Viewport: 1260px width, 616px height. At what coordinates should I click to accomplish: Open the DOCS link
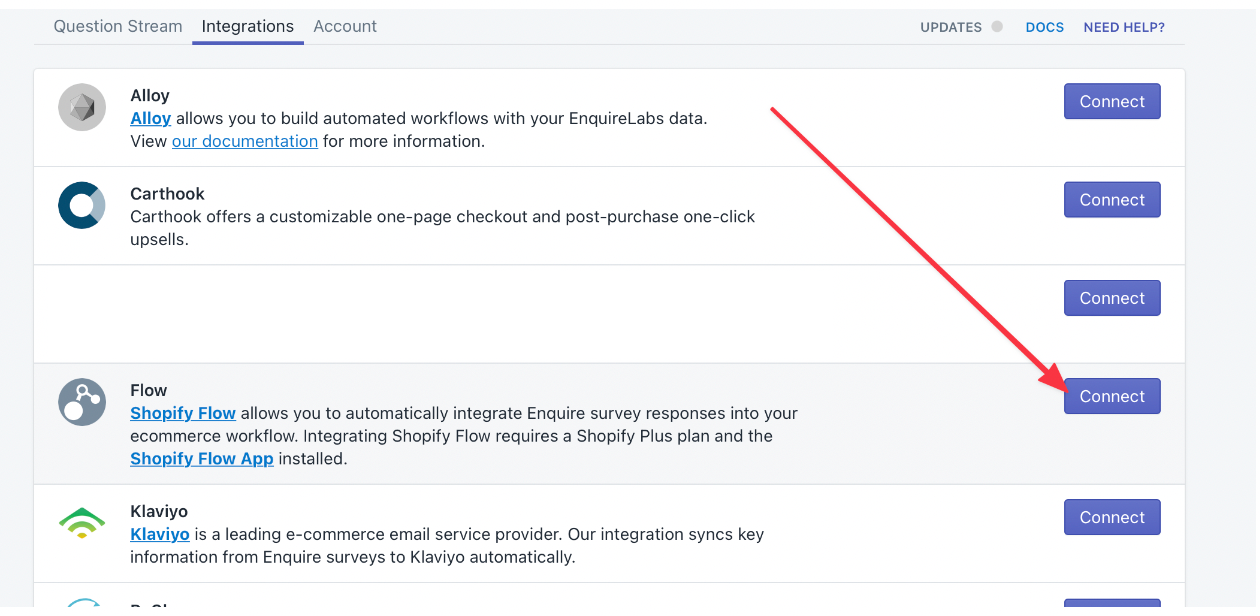coord(1045,28)
